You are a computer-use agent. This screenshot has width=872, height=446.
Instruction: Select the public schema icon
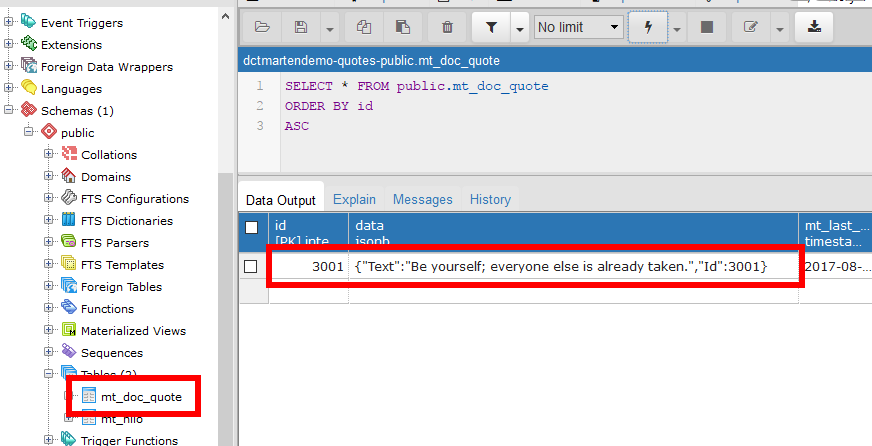click(x=49, y=132)
